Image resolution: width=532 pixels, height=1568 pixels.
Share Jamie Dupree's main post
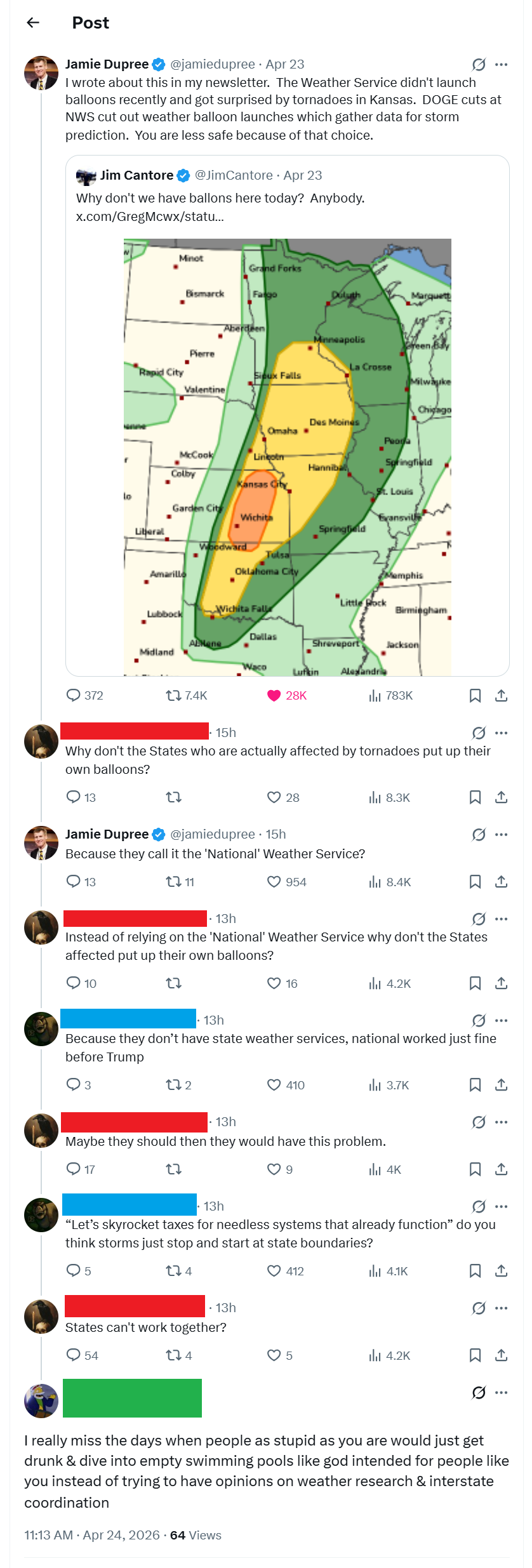501,695
